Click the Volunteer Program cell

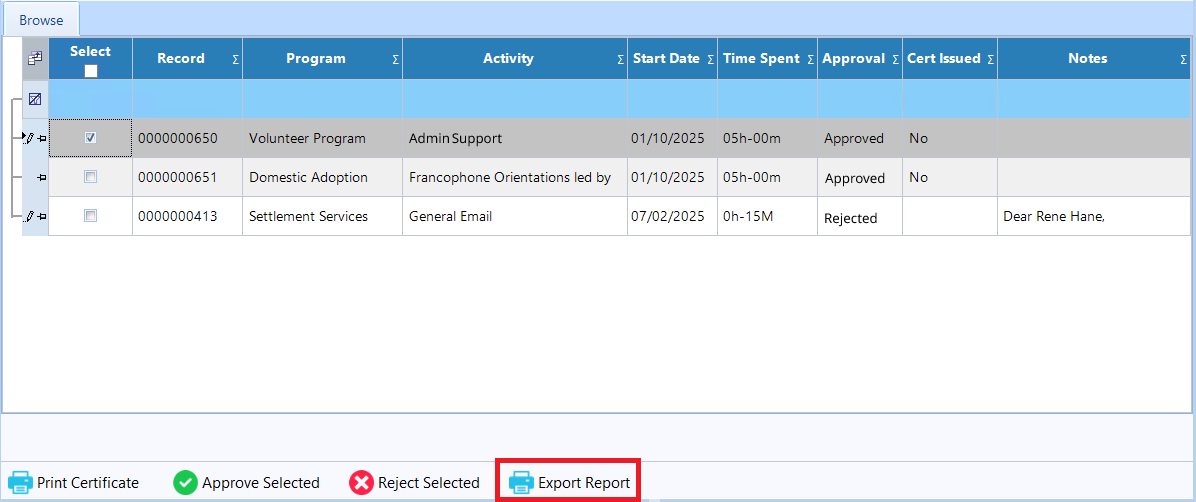[x=323, y=139]
